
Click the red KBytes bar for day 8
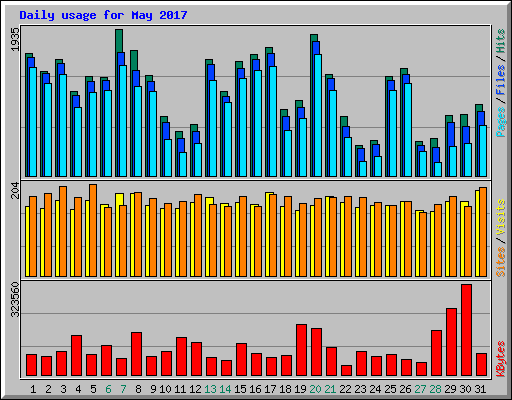[x=136, y=354]
